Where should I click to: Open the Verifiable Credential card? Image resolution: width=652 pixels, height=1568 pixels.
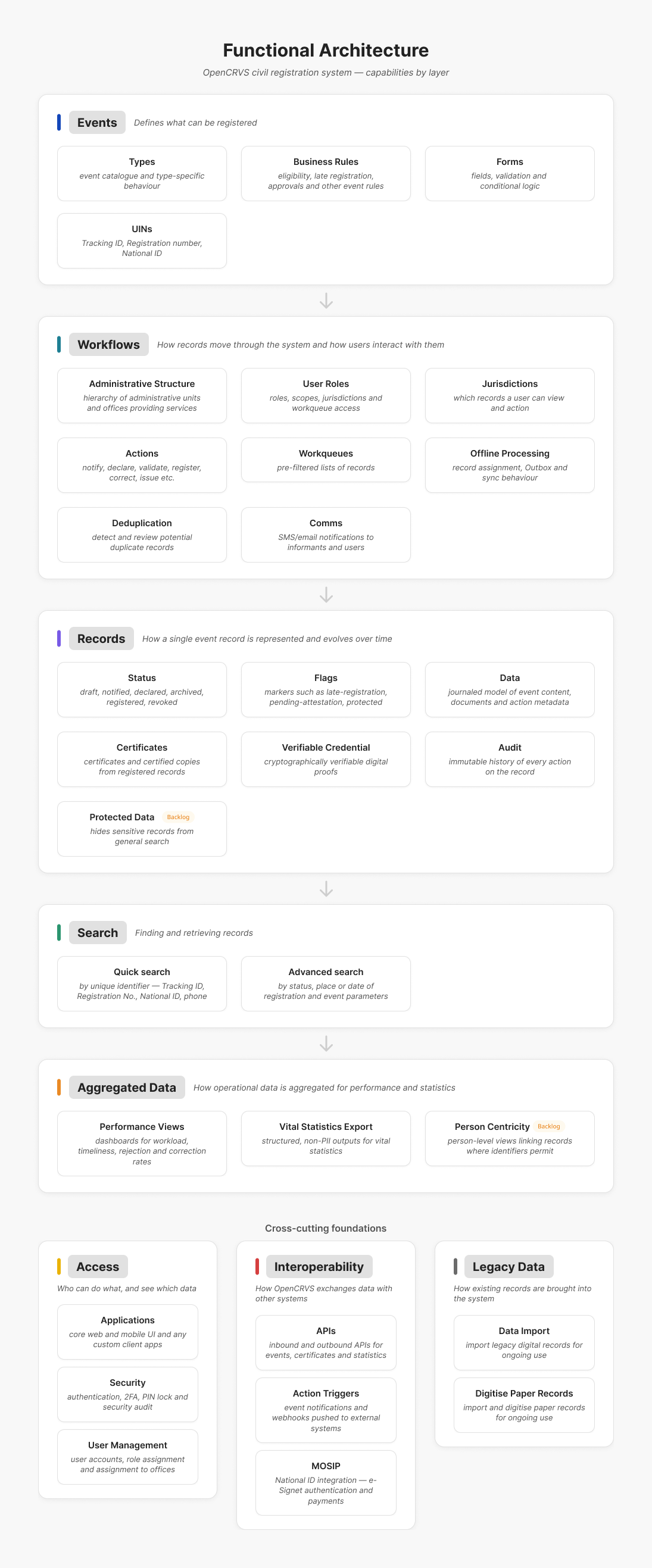(326, 759)
